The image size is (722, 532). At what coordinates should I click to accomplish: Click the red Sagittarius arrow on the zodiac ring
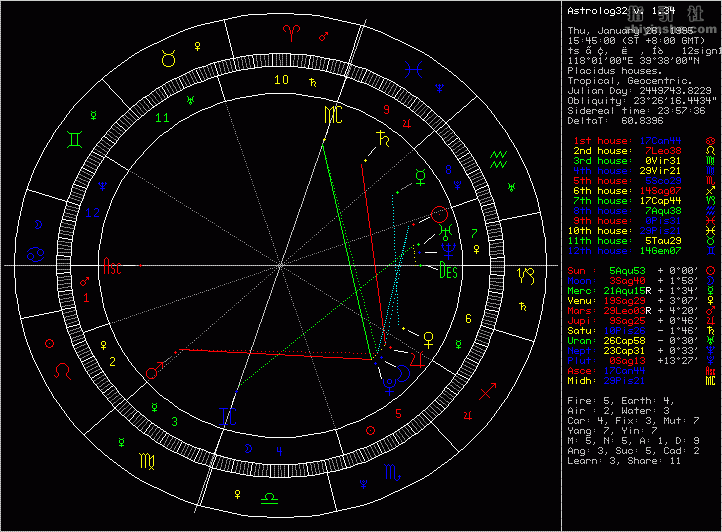tap(488, 392)
